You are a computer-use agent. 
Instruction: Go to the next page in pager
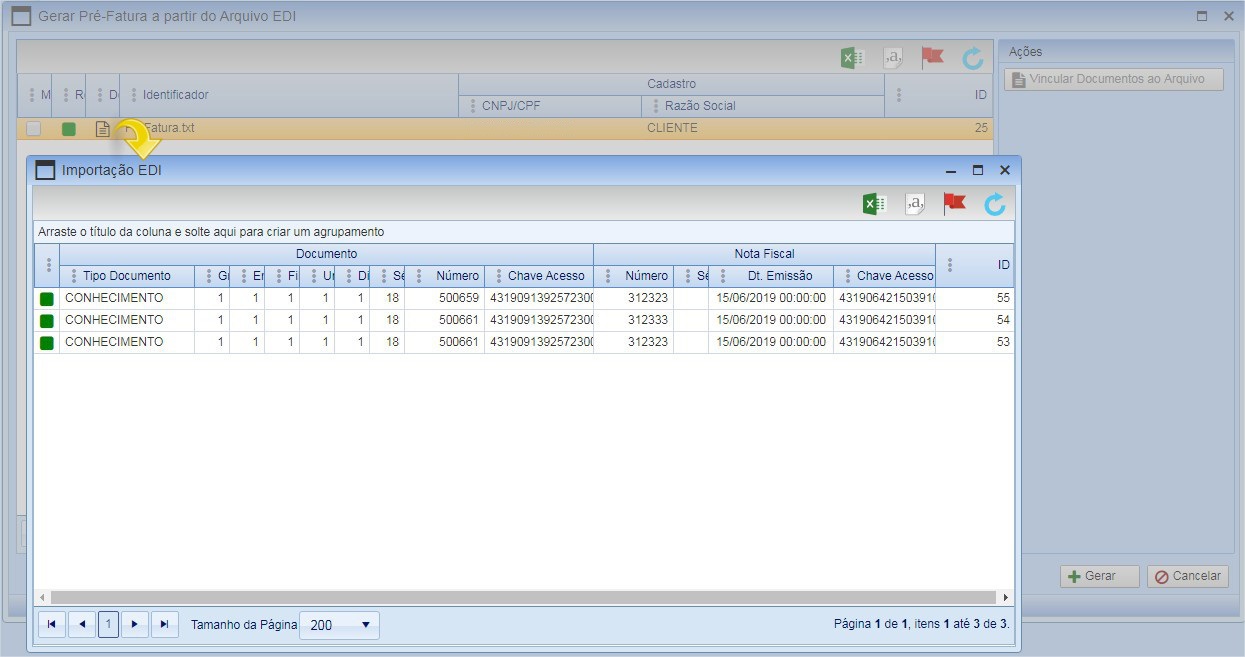135,624
